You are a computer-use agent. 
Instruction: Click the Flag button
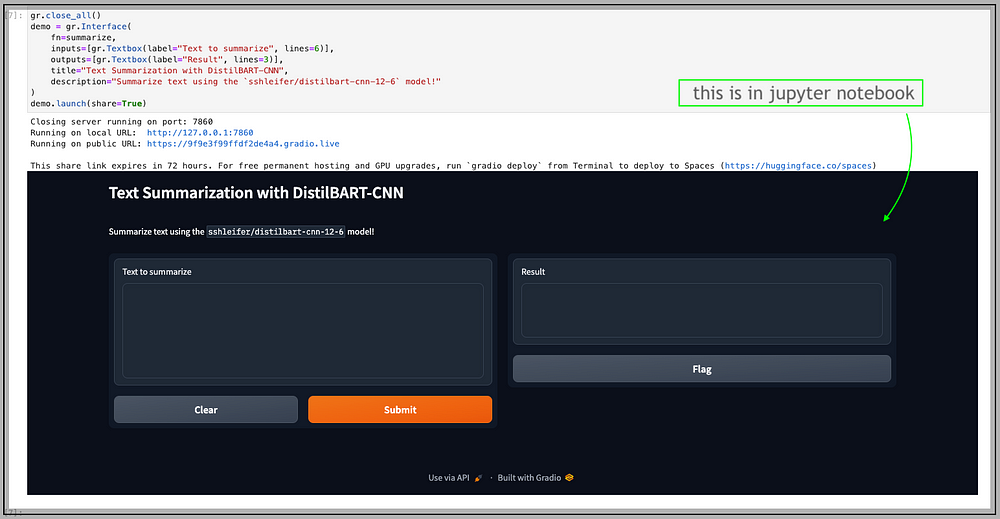click(x=702, y=369)
